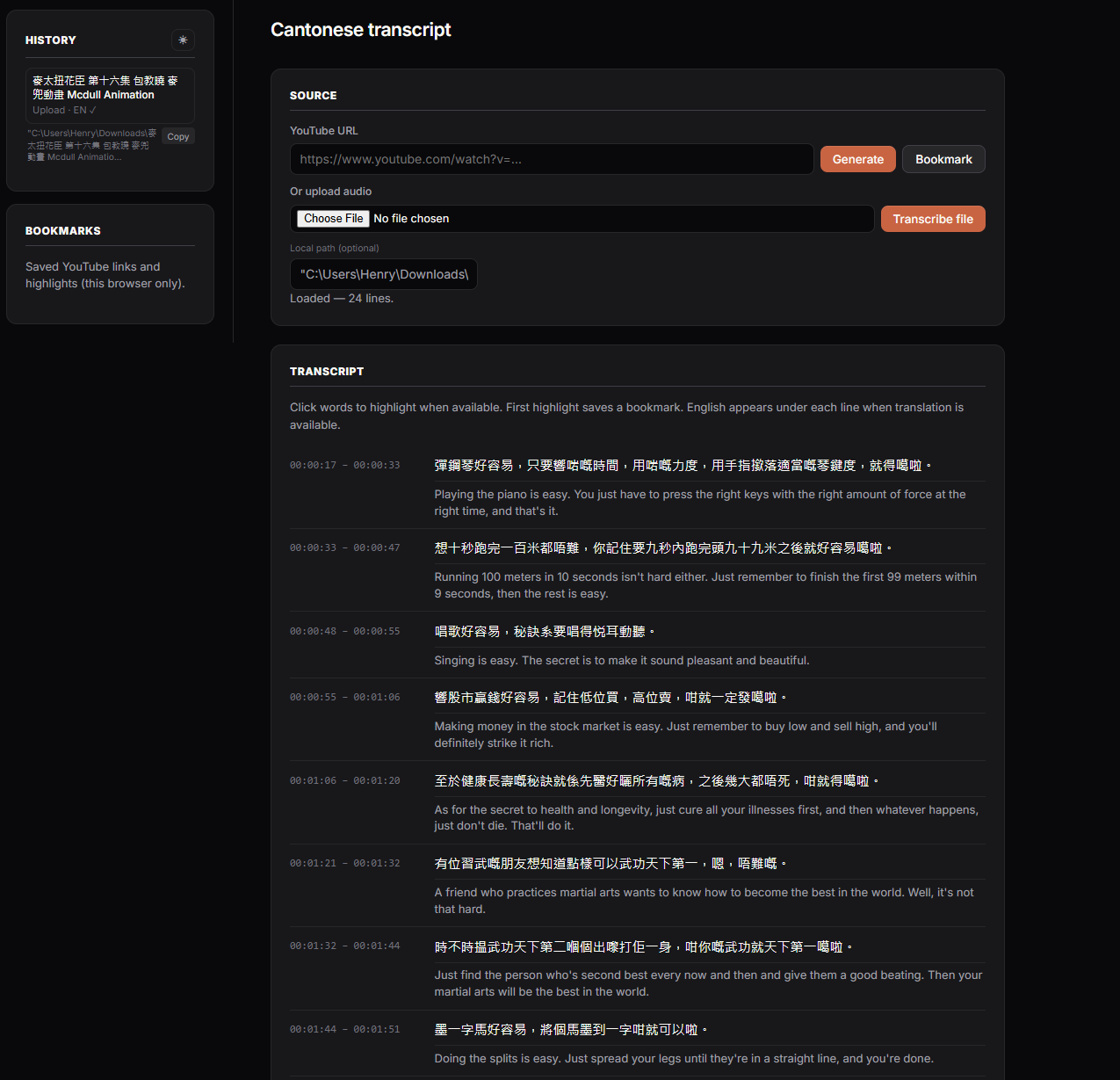
Task: Highlight the Cantonese line starting 有位習武嘅朋友
Action: (611, 864)
